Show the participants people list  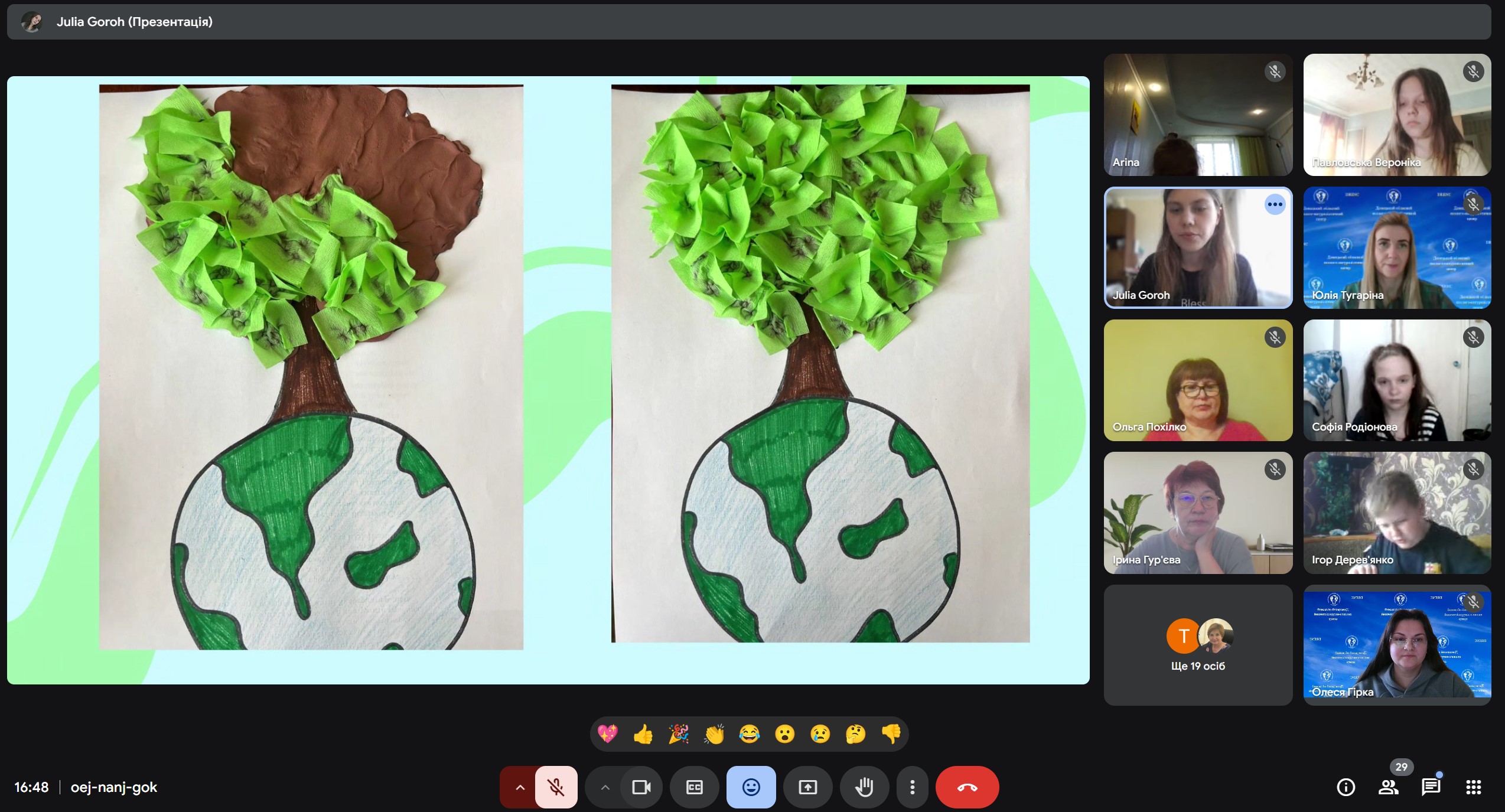point(1388,787)
